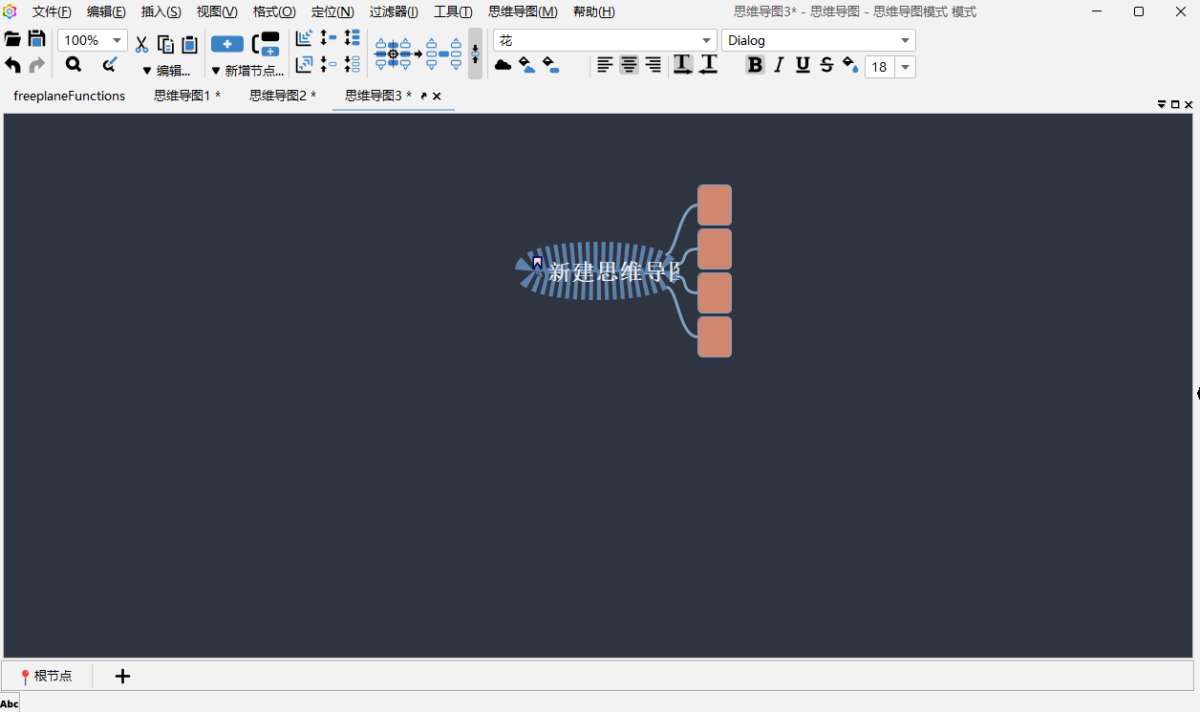Add a new child node with blue plus icon
The image size is (1200, 712).
pyautogui.click(x=227, y=44)
